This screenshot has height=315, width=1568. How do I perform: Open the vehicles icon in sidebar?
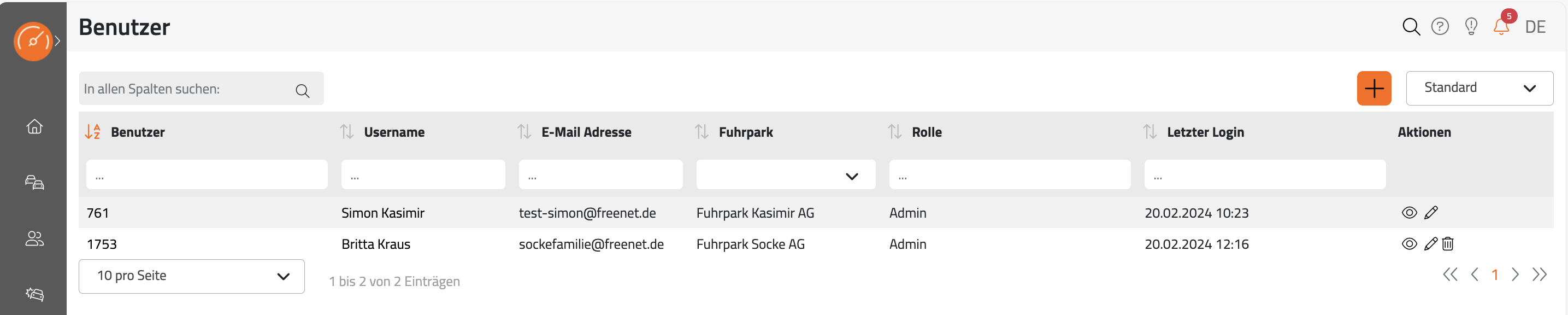point(35,182)
